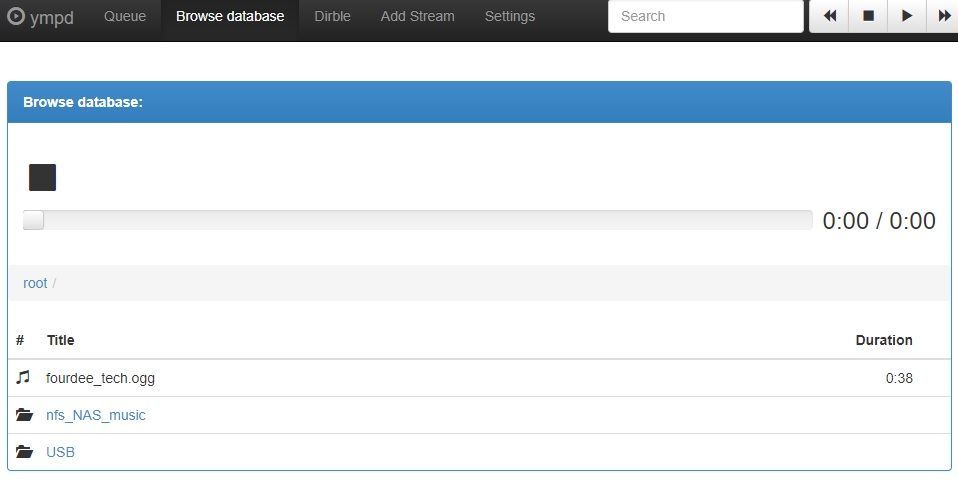Skip to next track button
Image resolution: width=958 pixels, height=504 pixels.
point(943,16)
